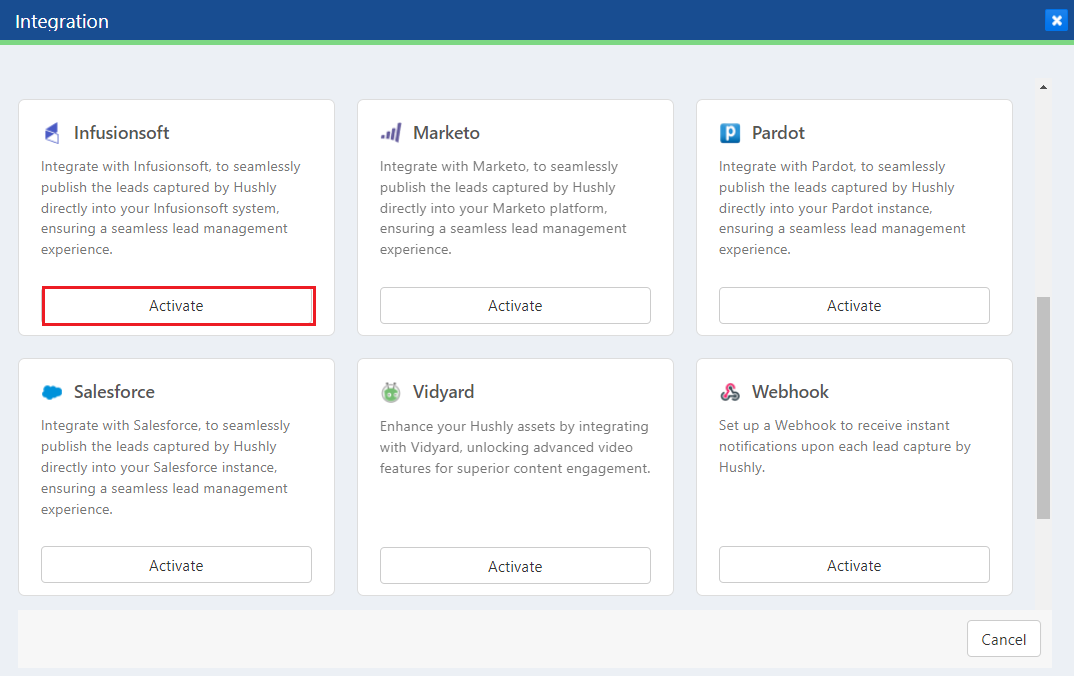The width and height of the screenshot is (1074, 676).
Task: Activate the Pardot integration
Action: pyautogui.click(x=854, y=305)
